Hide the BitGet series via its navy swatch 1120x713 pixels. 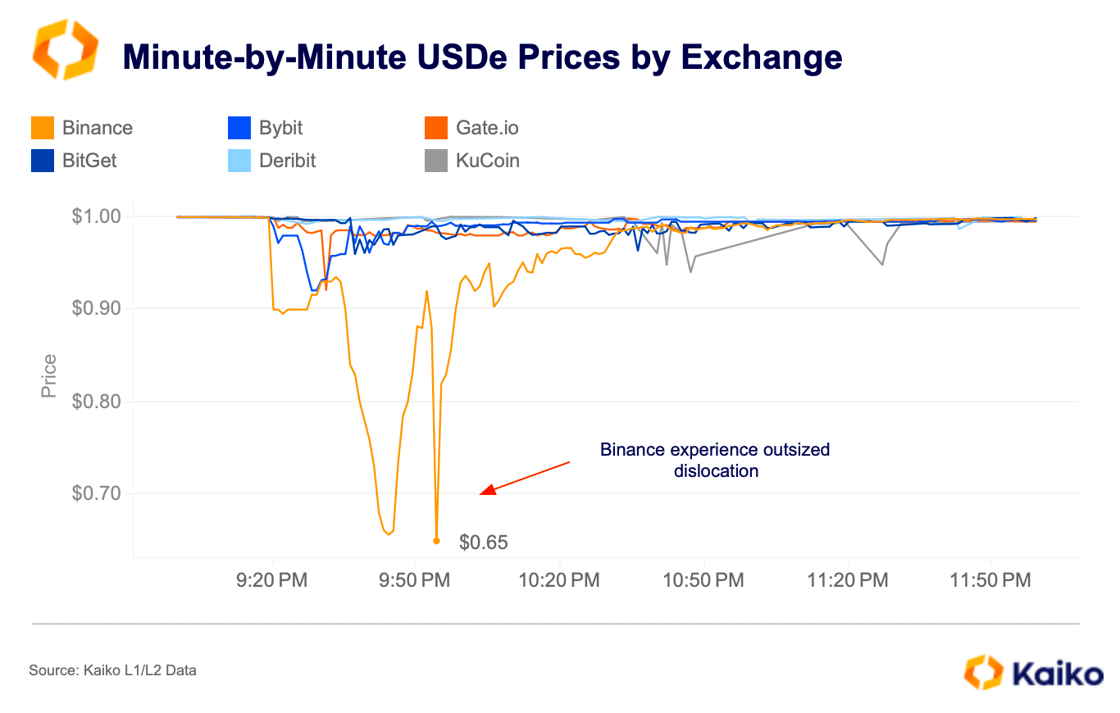pyautogui.click(x=42, y=160)
